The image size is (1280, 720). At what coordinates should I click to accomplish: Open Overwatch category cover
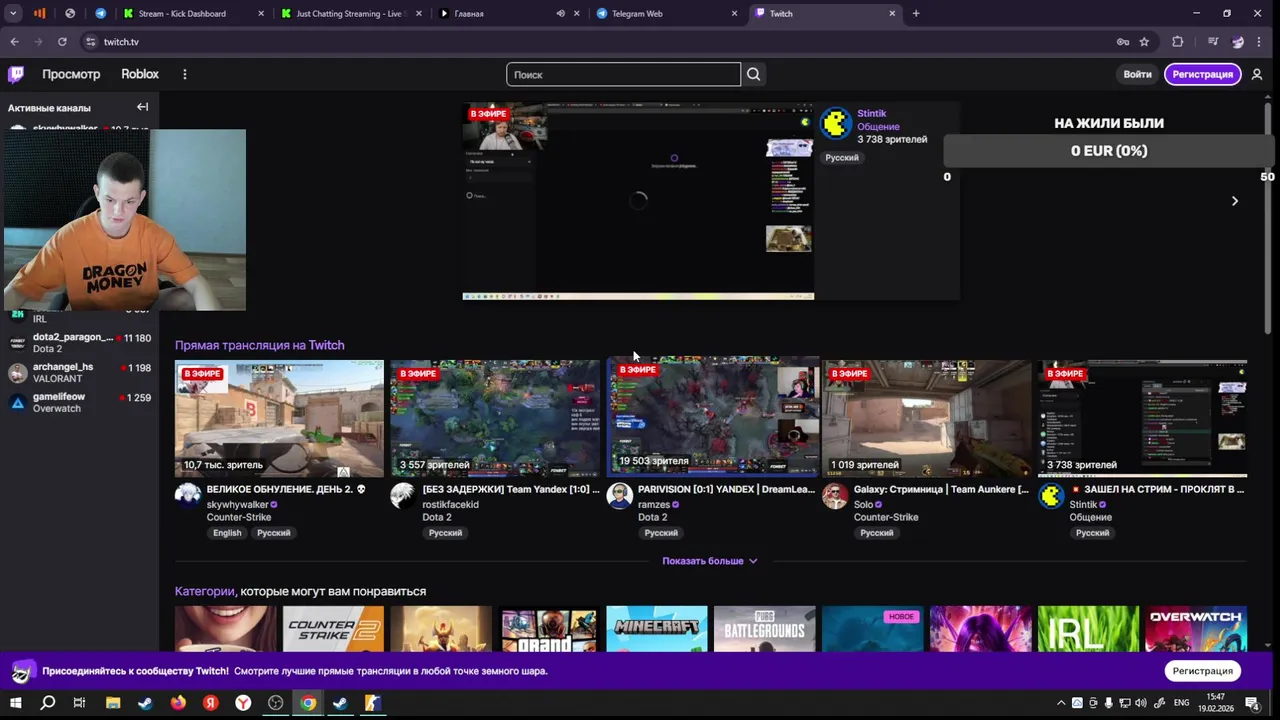tap(1196, 629)
